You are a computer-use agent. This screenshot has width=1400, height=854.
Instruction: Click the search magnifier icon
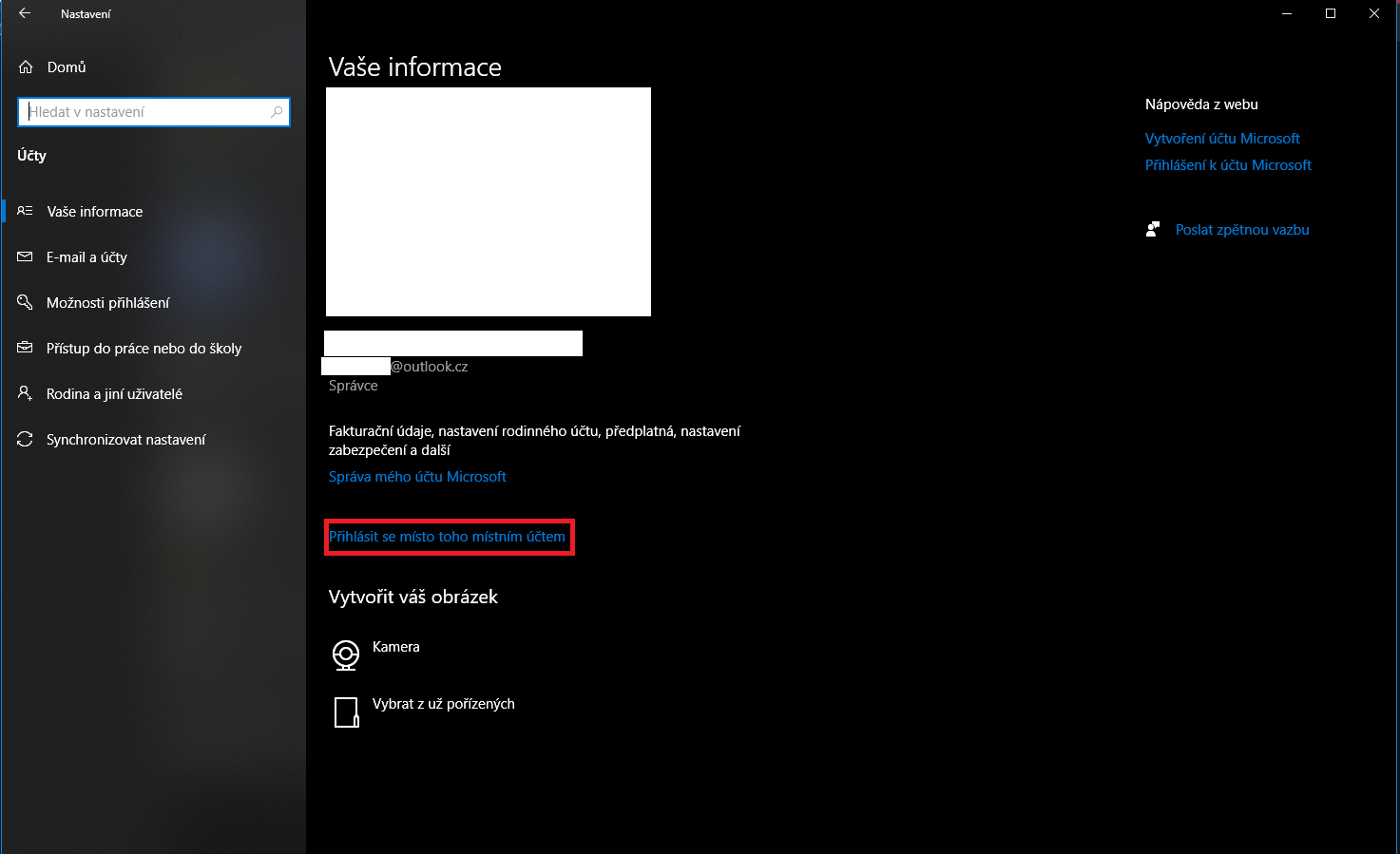click(x=277, y=112)
